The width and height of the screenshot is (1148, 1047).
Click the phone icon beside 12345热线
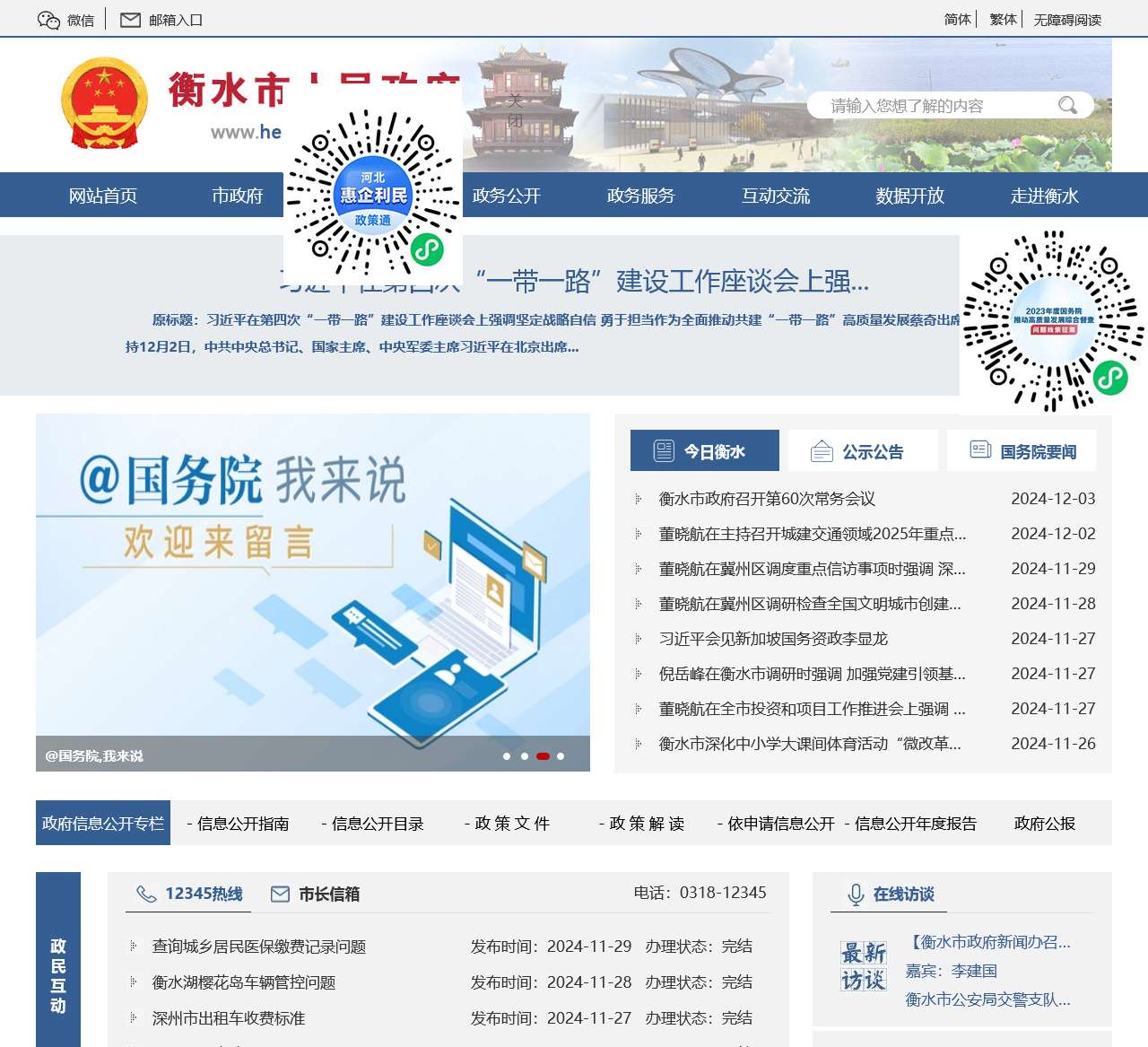pyautogui.click(x=146, y=894)
